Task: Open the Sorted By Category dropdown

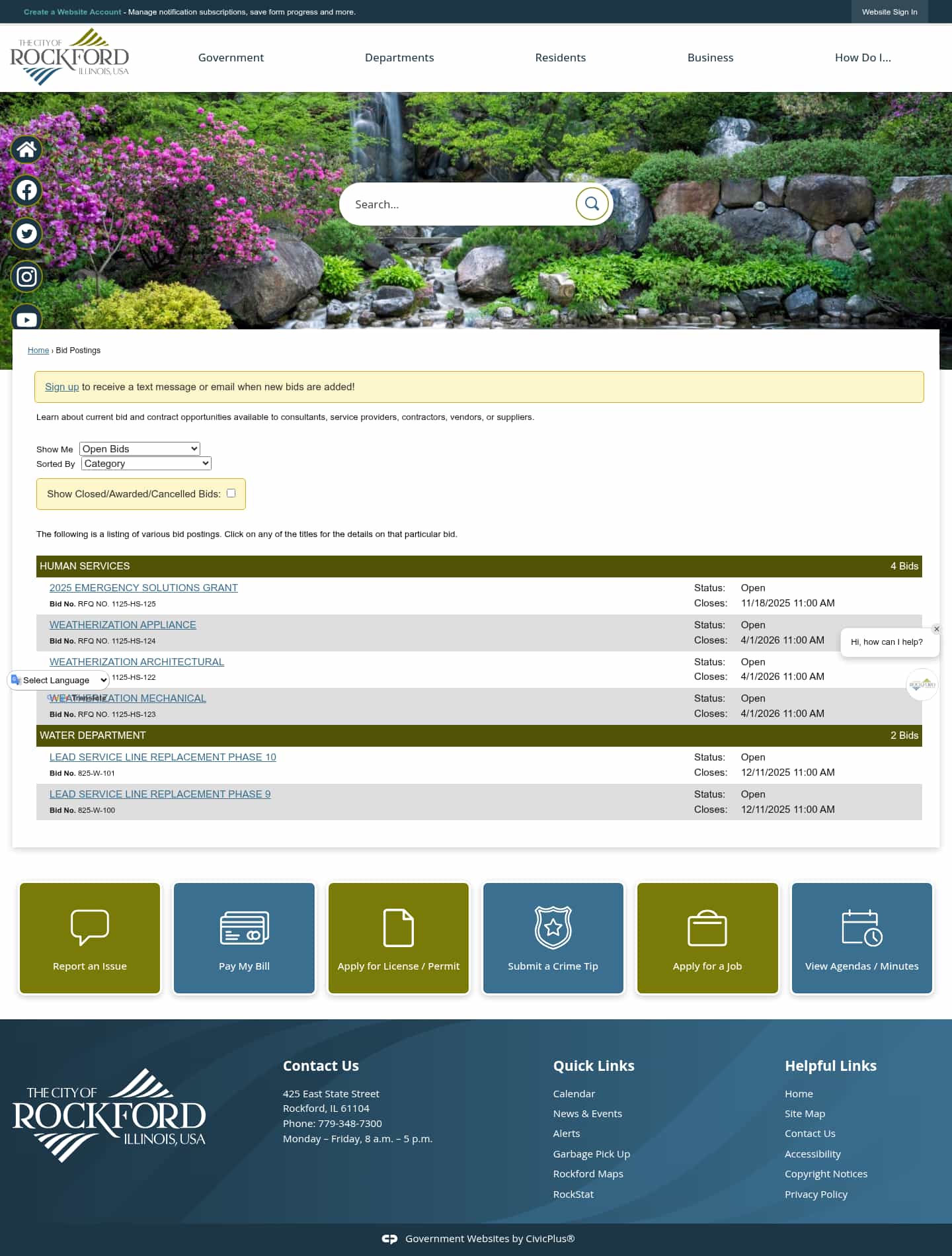Action: (146, 463)
